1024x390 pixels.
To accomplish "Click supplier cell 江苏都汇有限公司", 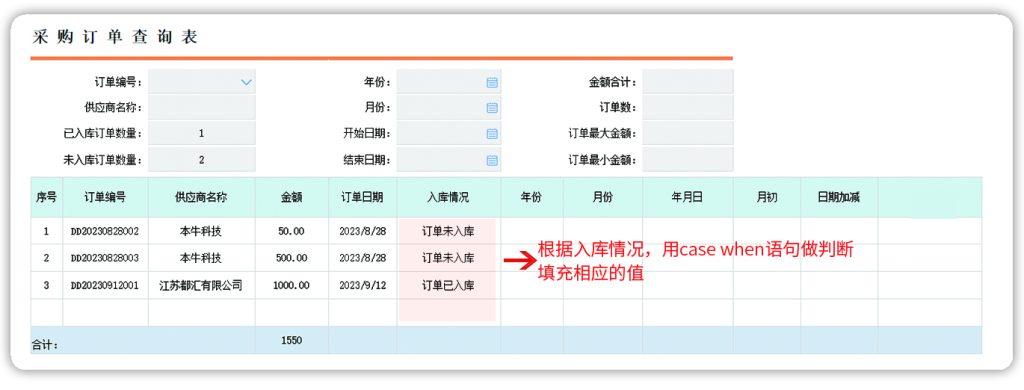I will [x=201, y=285].
